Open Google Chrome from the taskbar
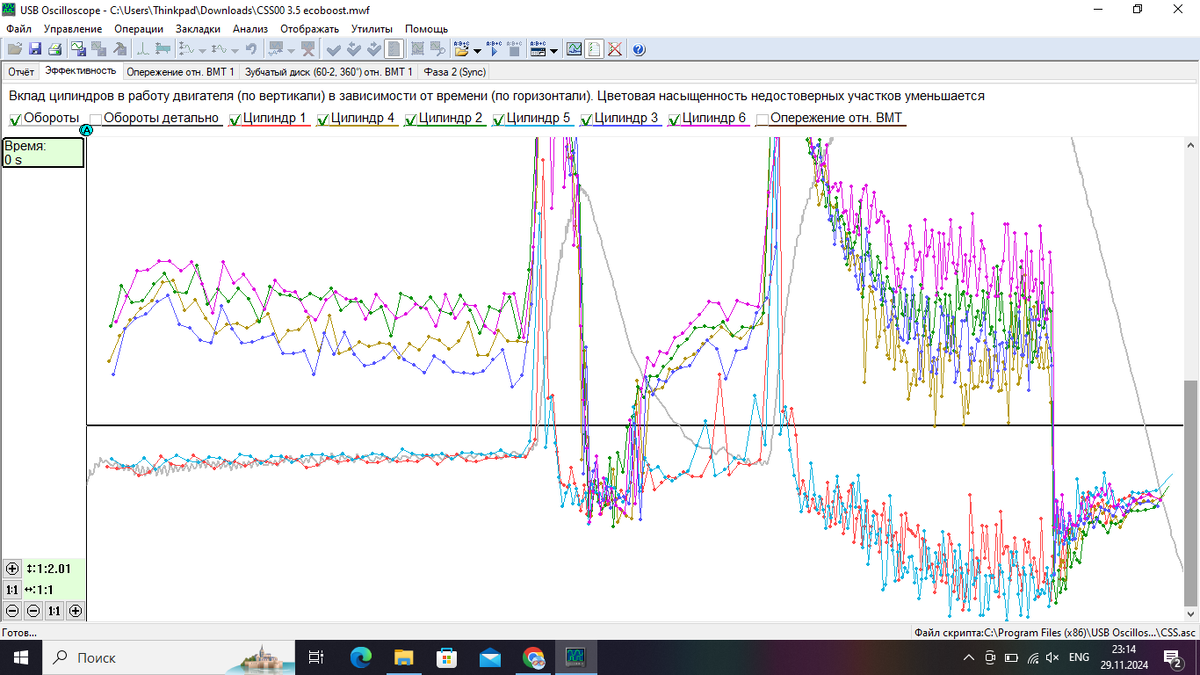 (x=533, y=657)
